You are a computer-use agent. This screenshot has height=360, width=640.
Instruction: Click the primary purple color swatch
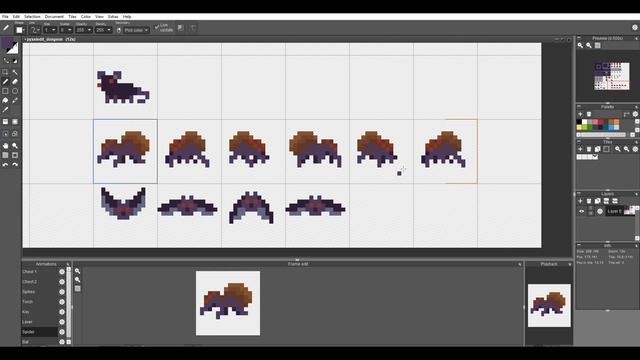tap(7, 43)
